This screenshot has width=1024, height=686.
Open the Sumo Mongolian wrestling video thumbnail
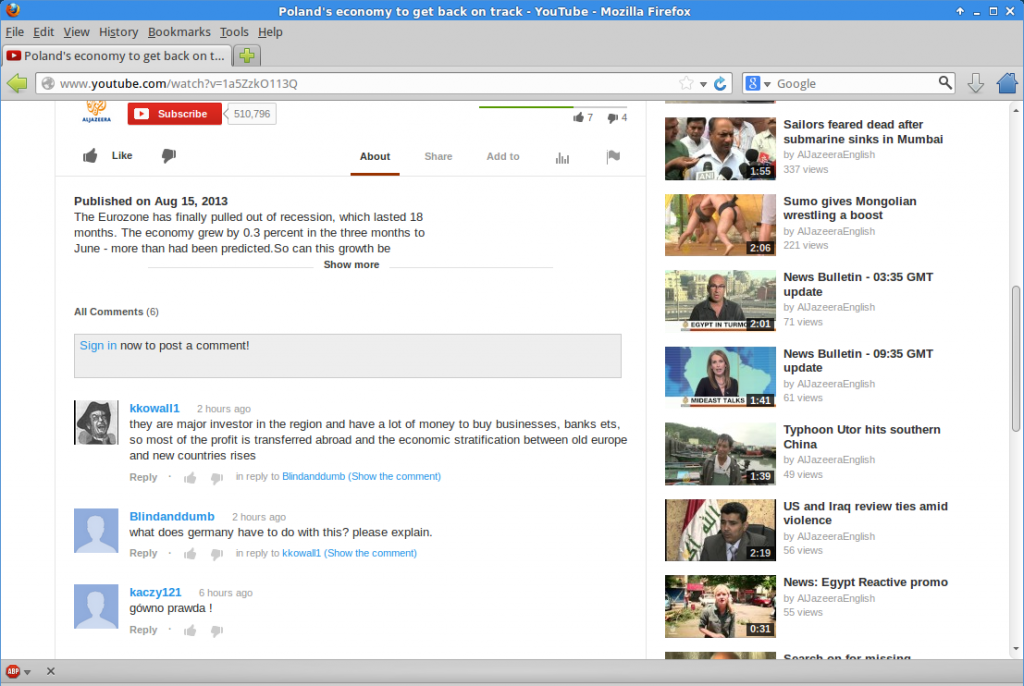coord(720,224)
